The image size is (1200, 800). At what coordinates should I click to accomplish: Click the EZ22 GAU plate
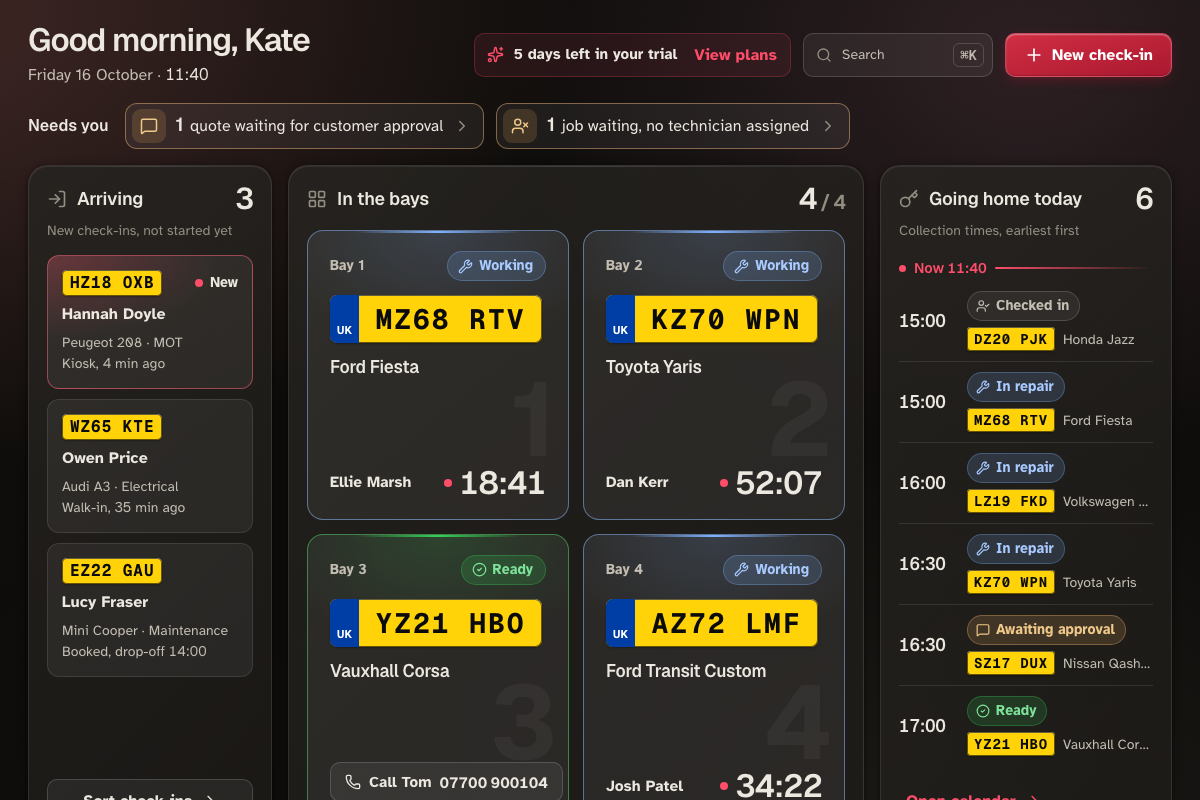112,571
